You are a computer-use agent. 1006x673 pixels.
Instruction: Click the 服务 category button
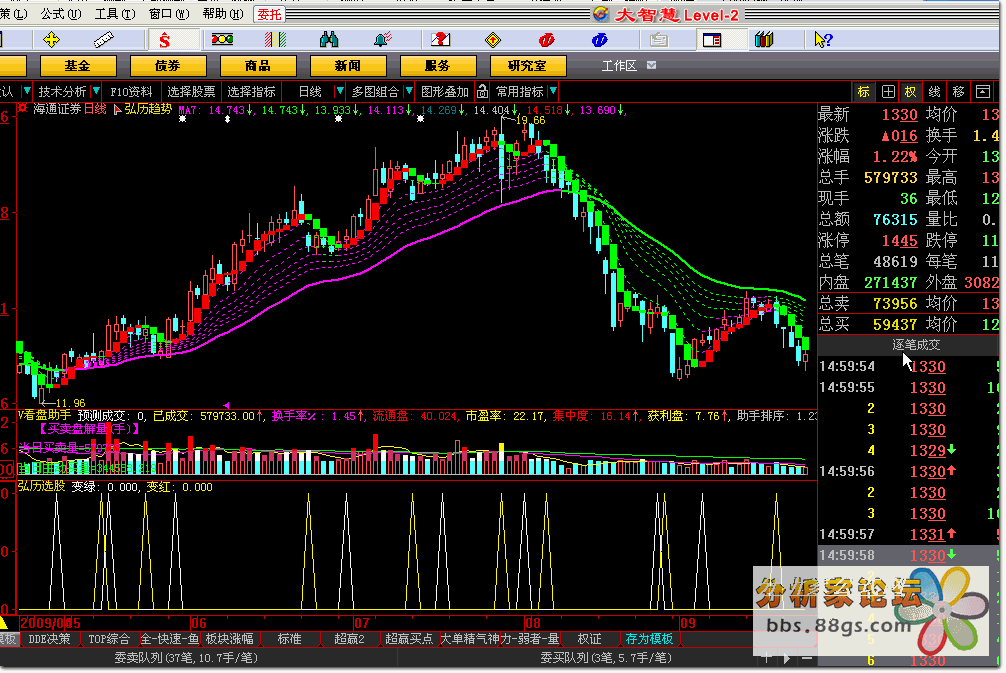(438, 65)
